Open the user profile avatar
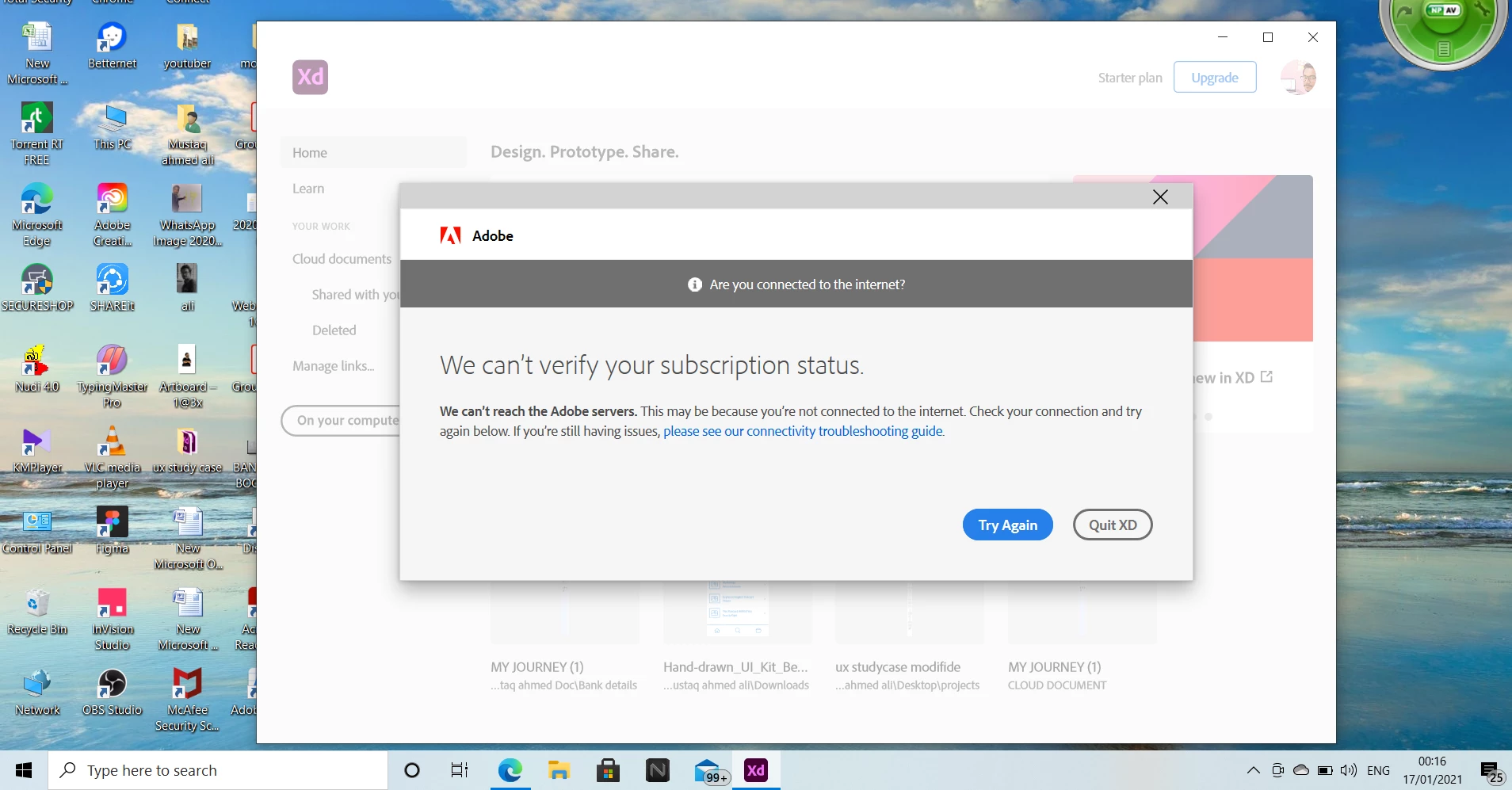 pos(1298,77)
